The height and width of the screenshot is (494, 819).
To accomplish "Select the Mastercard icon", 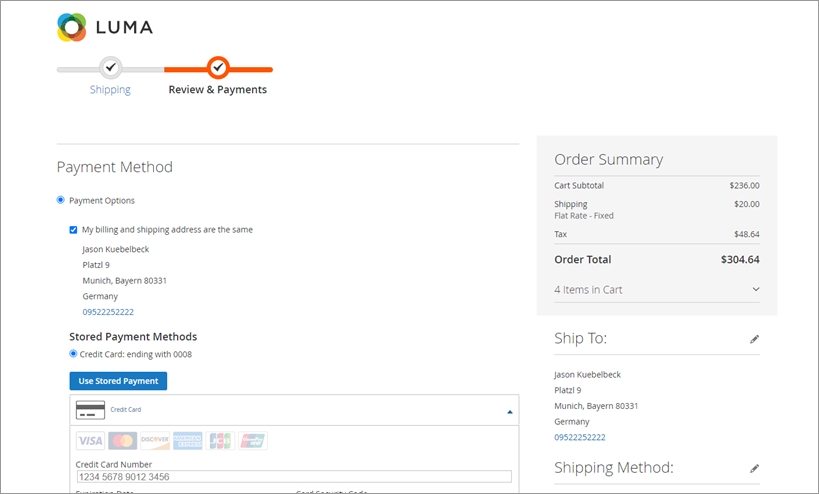I will click(122, 441).
